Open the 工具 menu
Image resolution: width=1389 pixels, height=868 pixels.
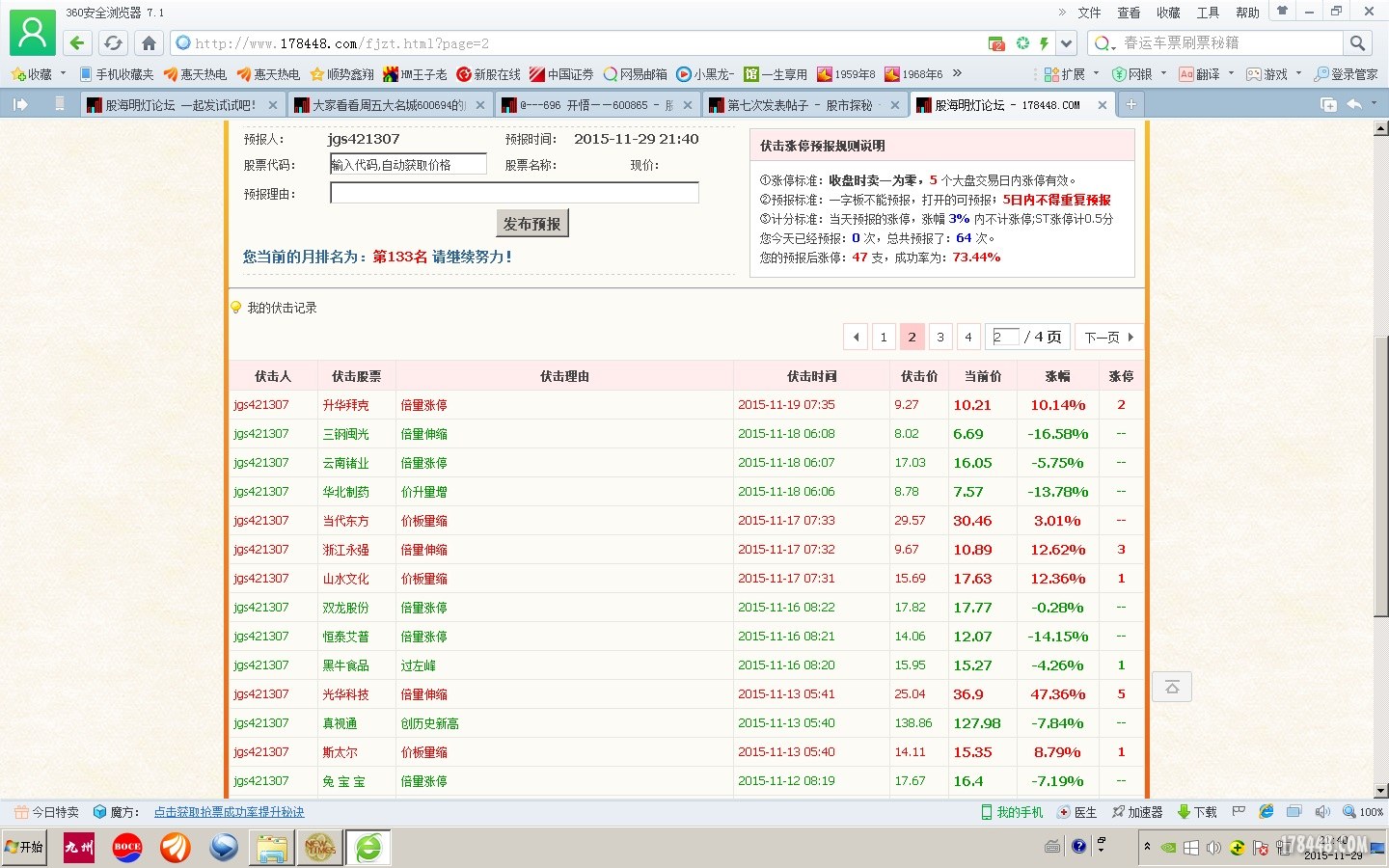coord(1208,13)
